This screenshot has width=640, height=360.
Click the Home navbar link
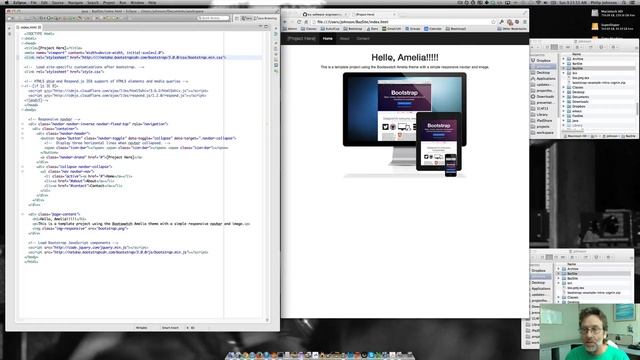327,38
